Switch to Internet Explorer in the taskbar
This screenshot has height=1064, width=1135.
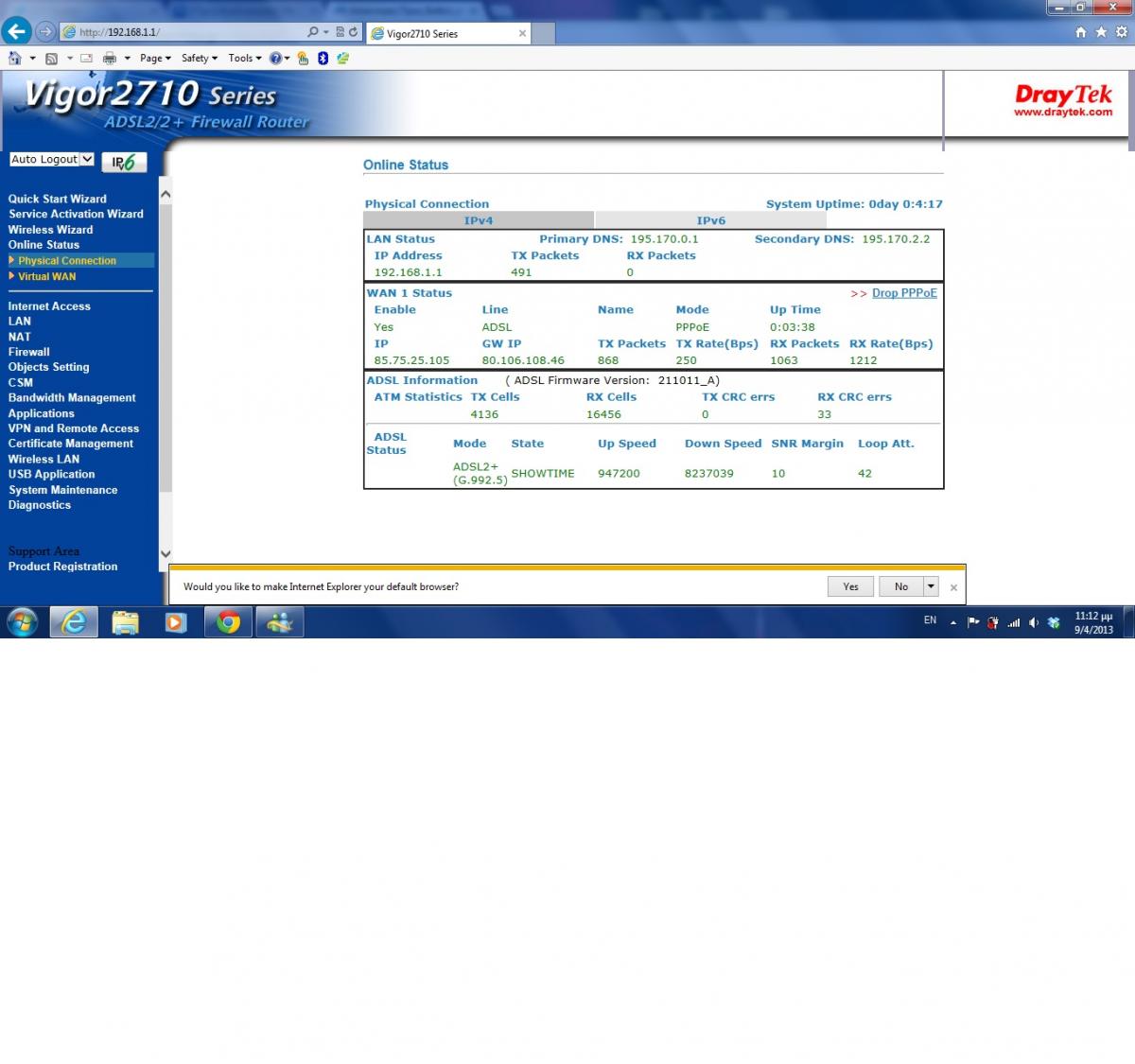coord(74,622)
